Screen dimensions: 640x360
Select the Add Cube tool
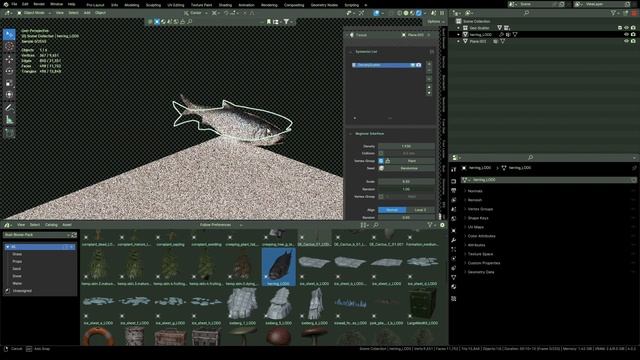(x=9, y=133)
